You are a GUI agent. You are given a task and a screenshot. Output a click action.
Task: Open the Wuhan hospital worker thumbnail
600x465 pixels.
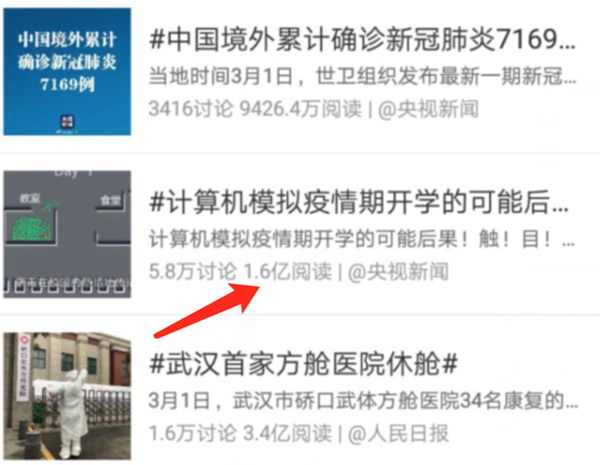pos(67,396)
